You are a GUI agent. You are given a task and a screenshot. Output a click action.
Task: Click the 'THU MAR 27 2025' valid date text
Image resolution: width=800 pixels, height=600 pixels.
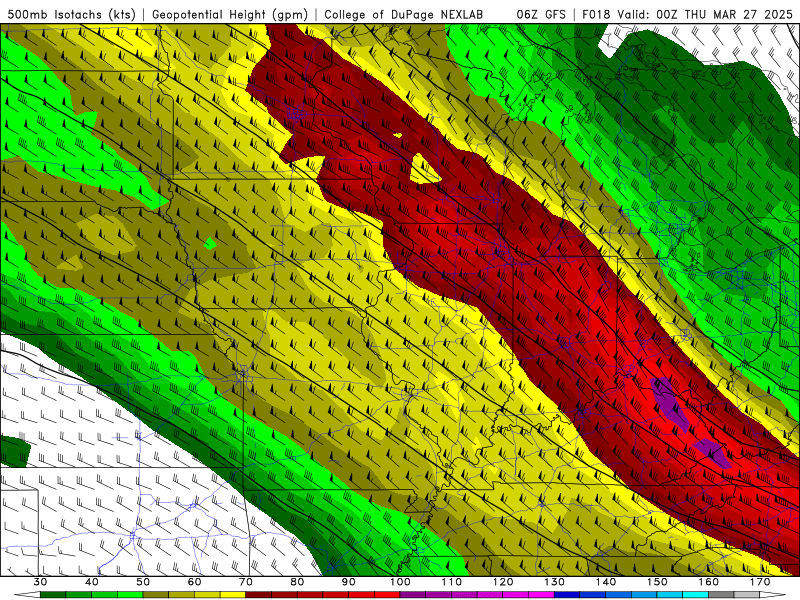[738, 14]
